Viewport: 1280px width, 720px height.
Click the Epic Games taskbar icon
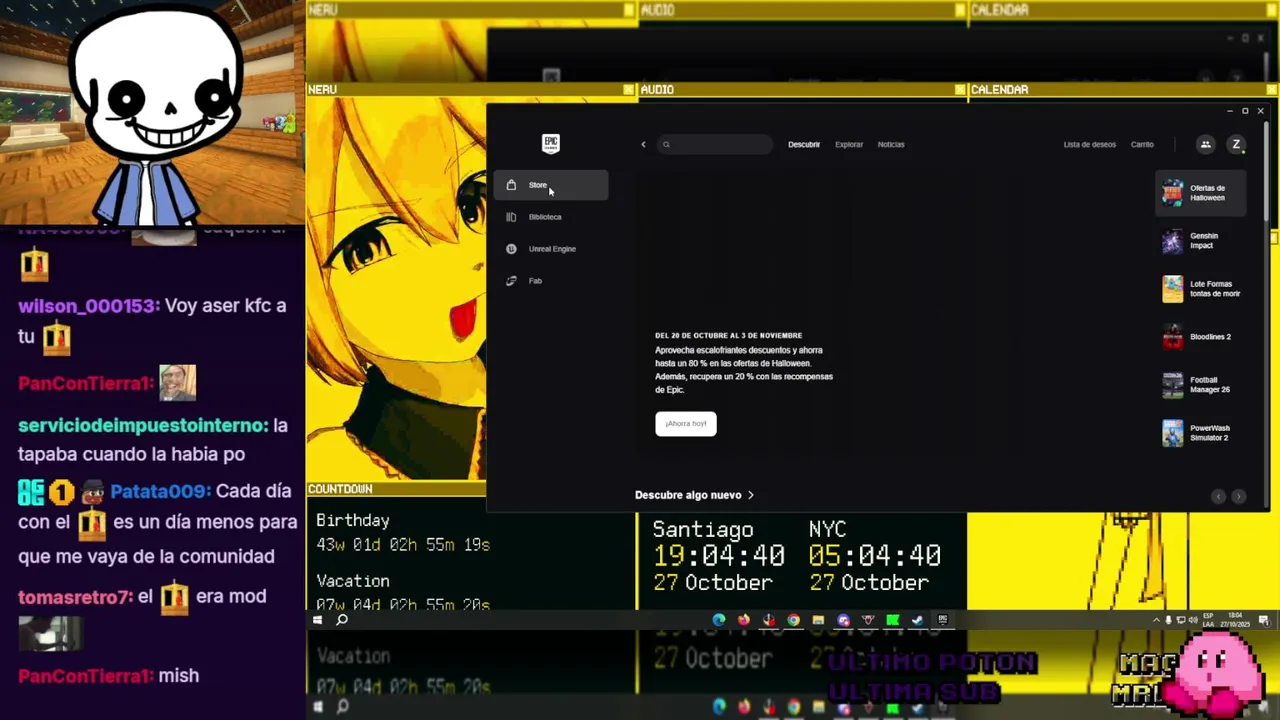click(942, 620)
